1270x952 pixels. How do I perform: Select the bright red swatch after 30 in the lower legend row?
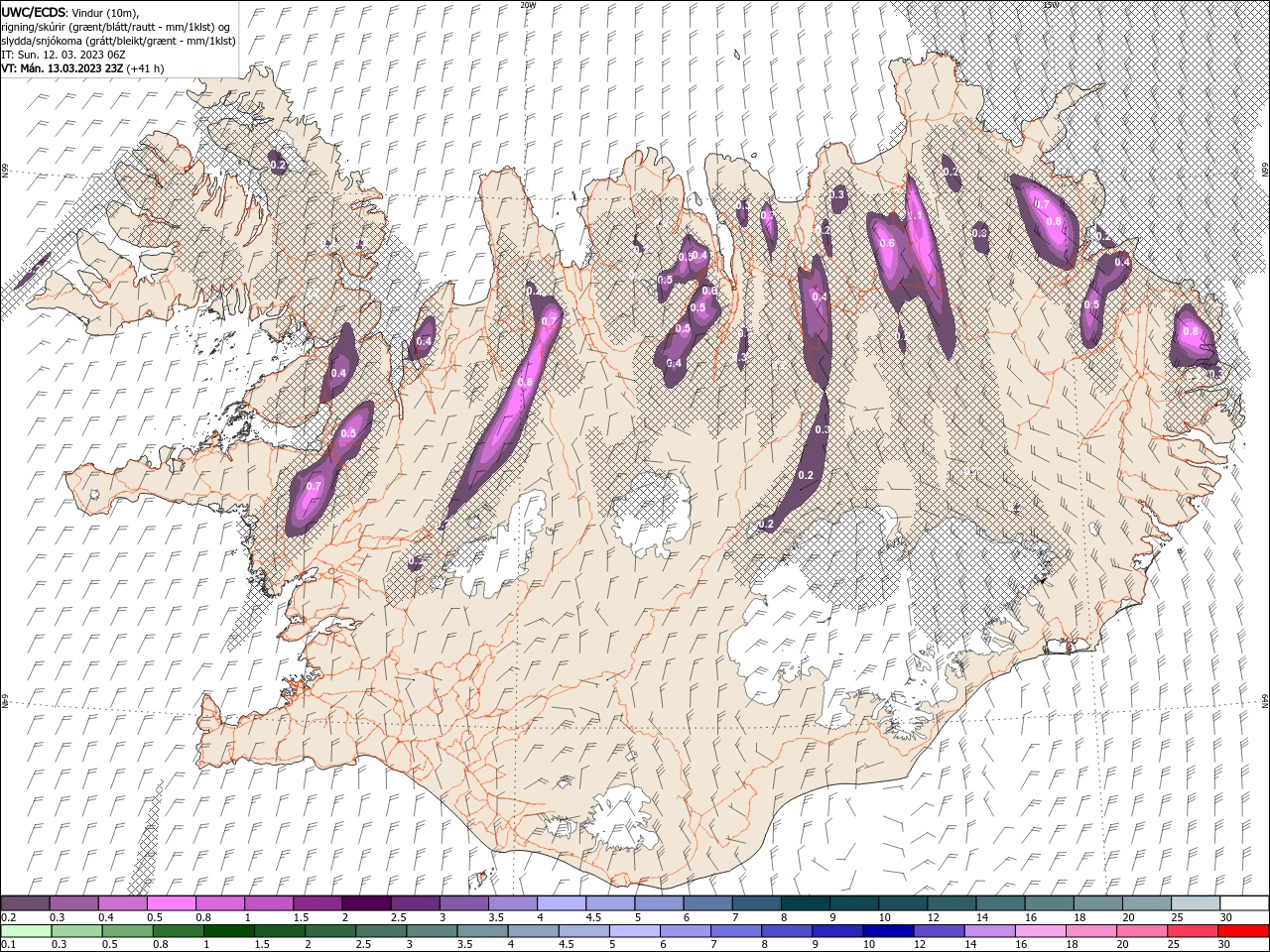point(1243,931)
